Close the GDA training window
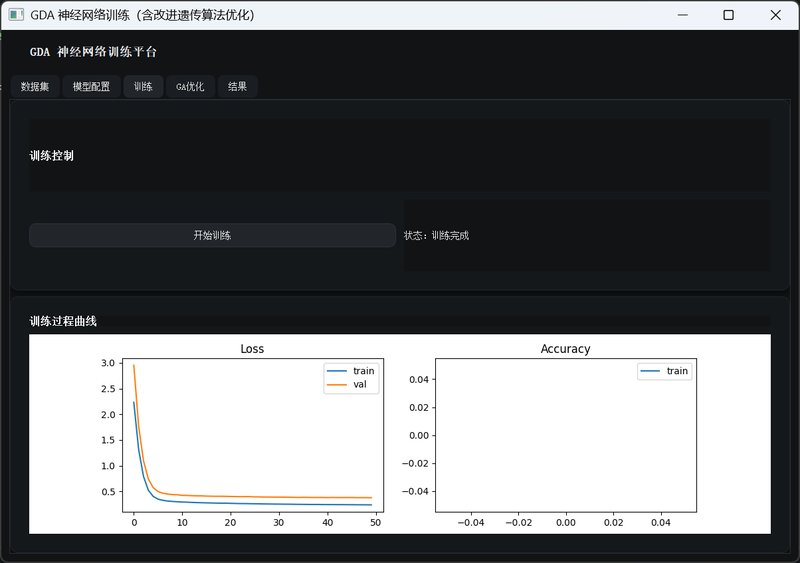The height and width of the screenshot is (563, 800). (x=776, y=15)
